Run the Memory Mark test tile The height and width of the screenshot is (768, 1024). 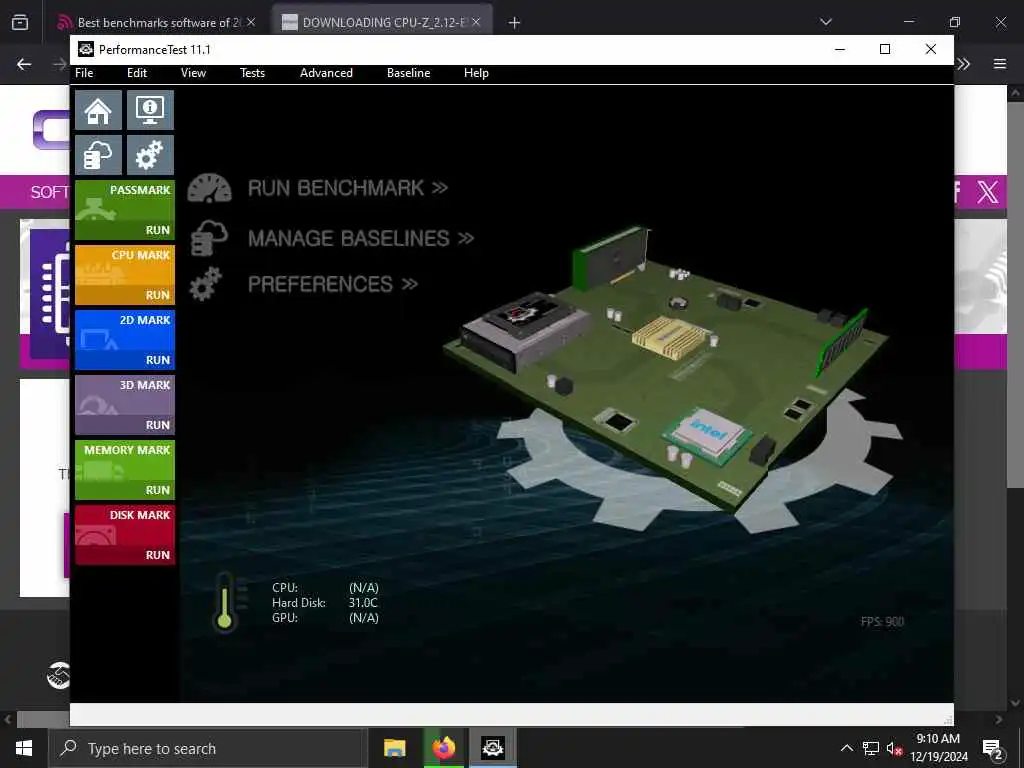(125, 470)
